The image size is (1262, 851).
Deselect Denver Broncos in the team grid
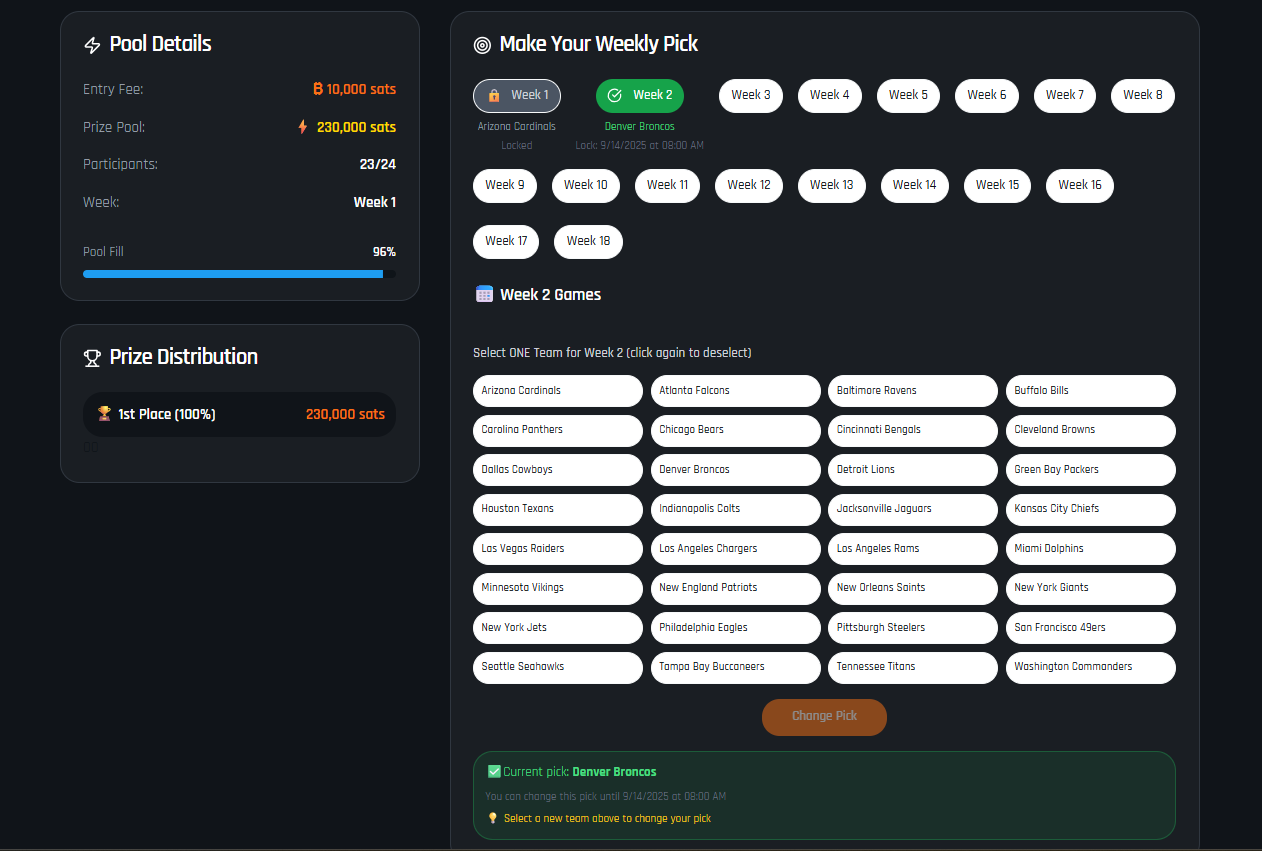tap(736, 470)
